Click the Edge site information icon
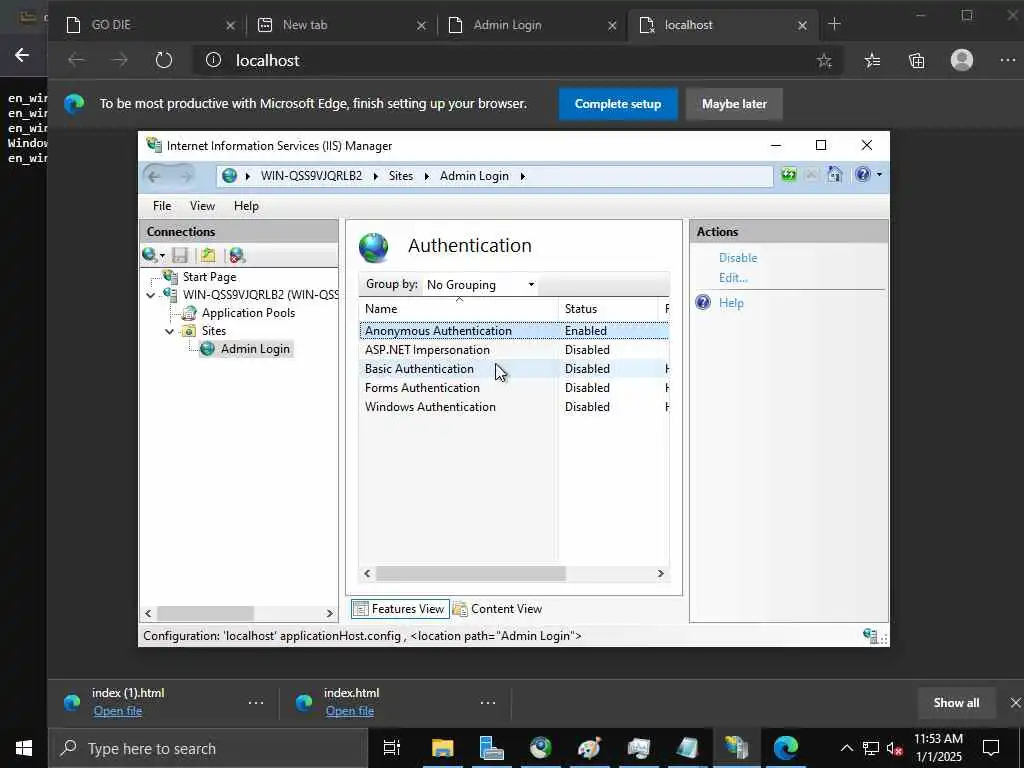 point(213,60)
